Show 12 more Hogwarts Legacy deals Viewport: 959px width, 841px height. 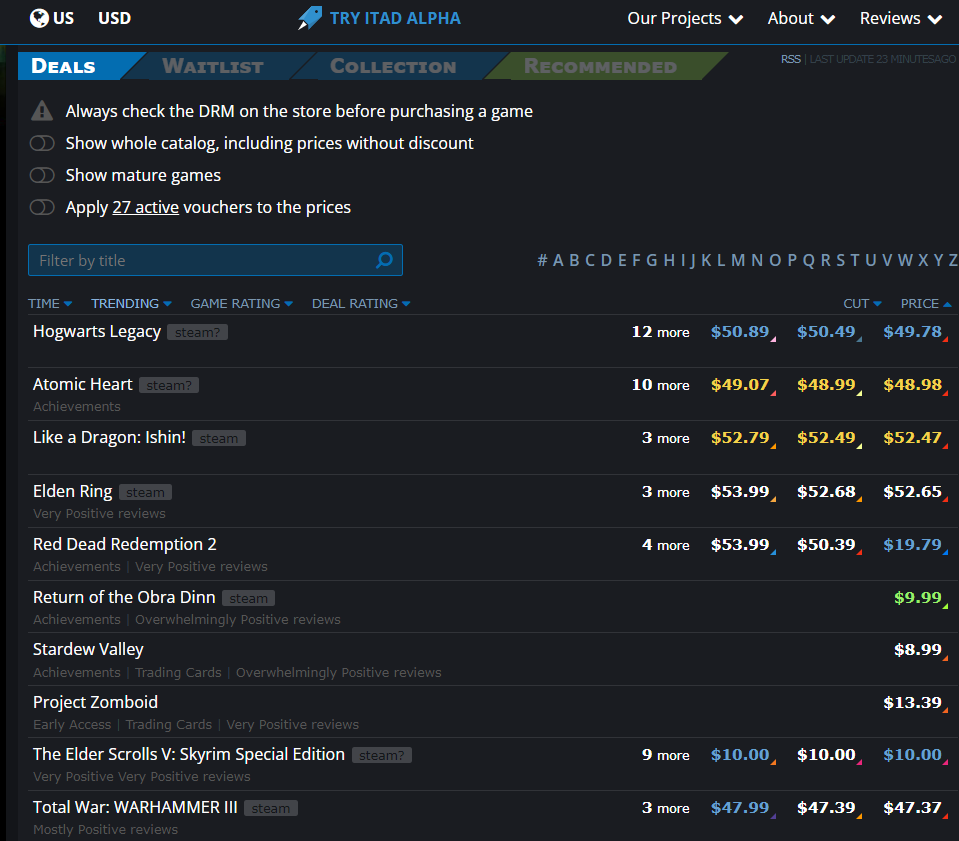coord(661,332)
